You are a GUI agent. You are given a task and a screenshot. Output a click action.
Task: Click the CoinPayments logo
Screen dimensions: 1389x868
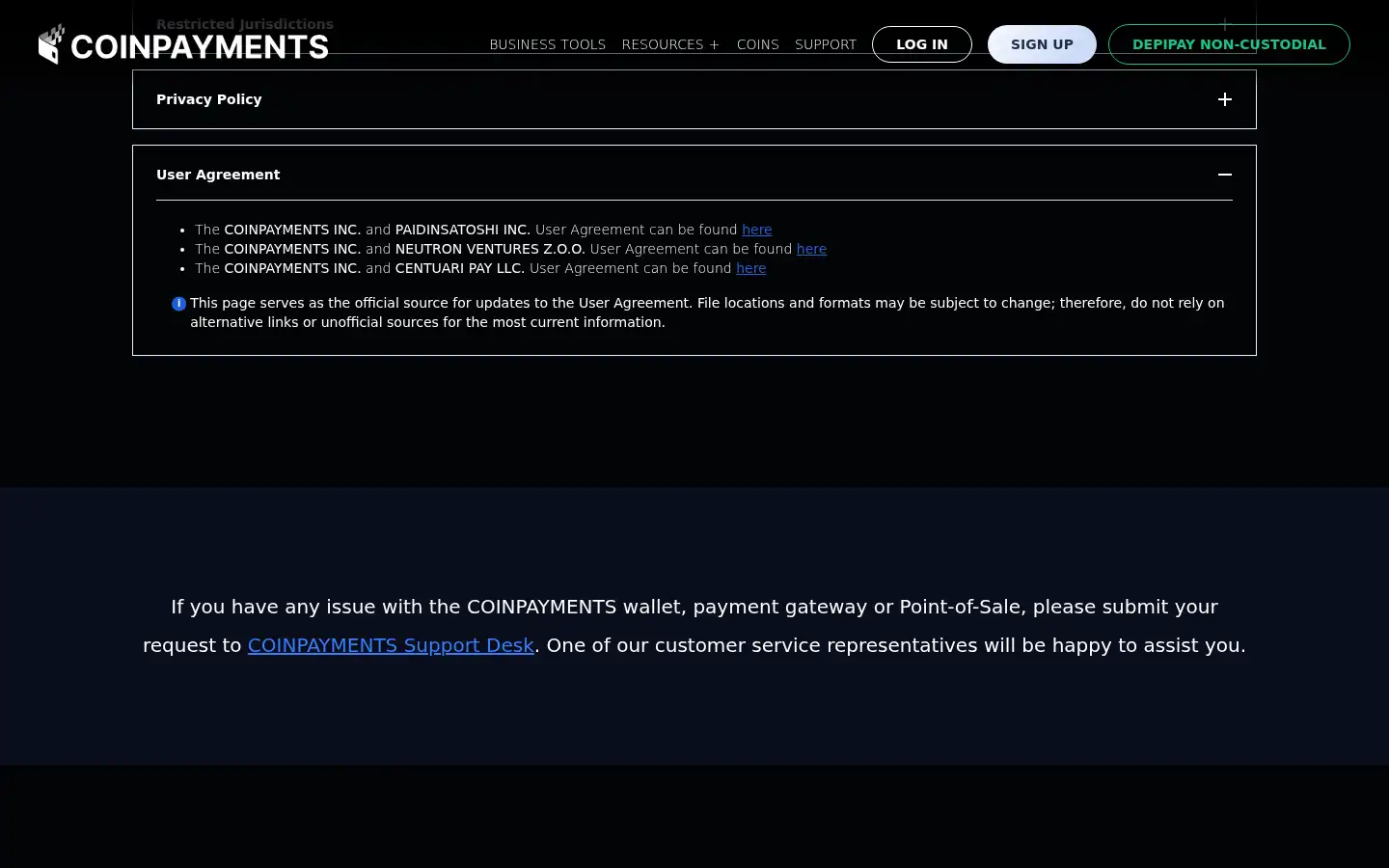(x=183, y=44)
